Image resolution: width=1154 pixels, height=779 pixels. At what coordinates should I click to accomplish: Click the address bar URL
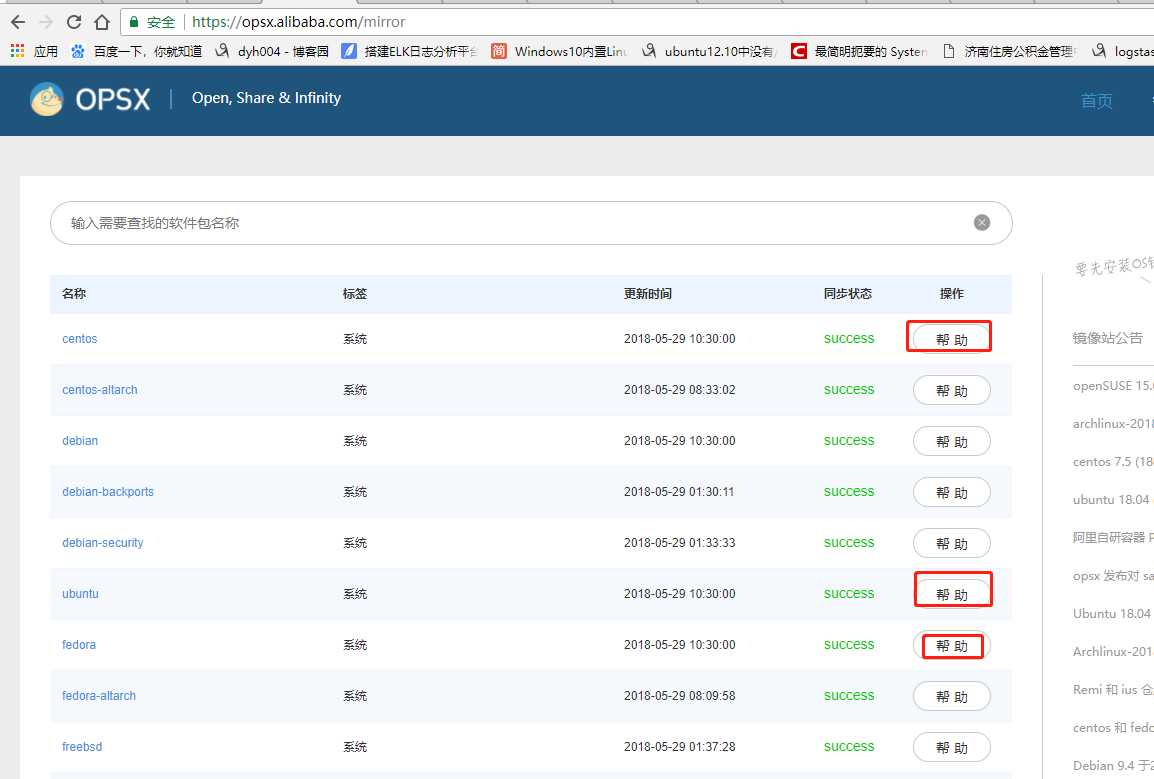pos(298,22)
